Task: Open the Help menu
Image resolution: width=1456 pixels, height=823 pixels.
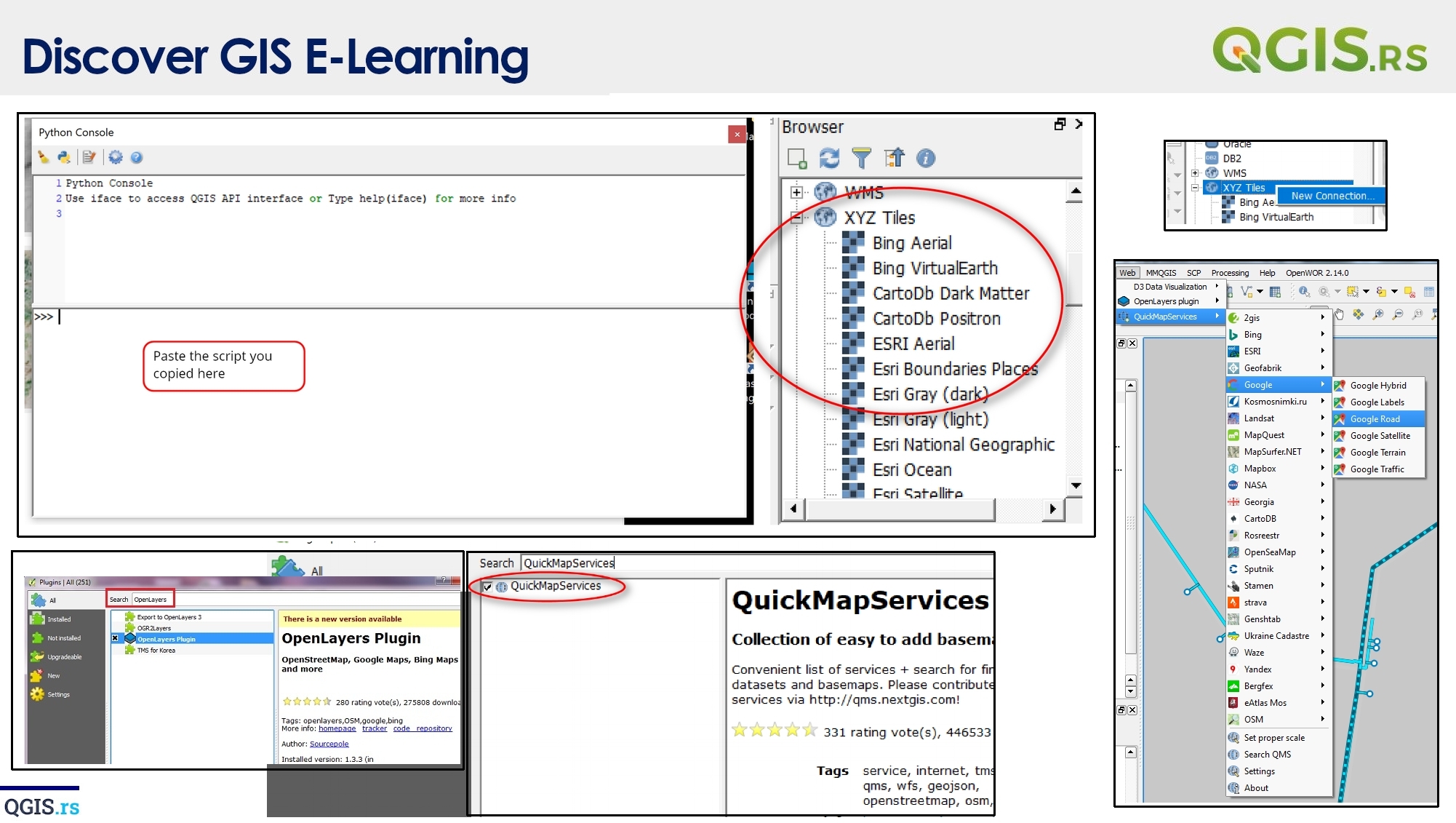Action: click(1267, 273)
